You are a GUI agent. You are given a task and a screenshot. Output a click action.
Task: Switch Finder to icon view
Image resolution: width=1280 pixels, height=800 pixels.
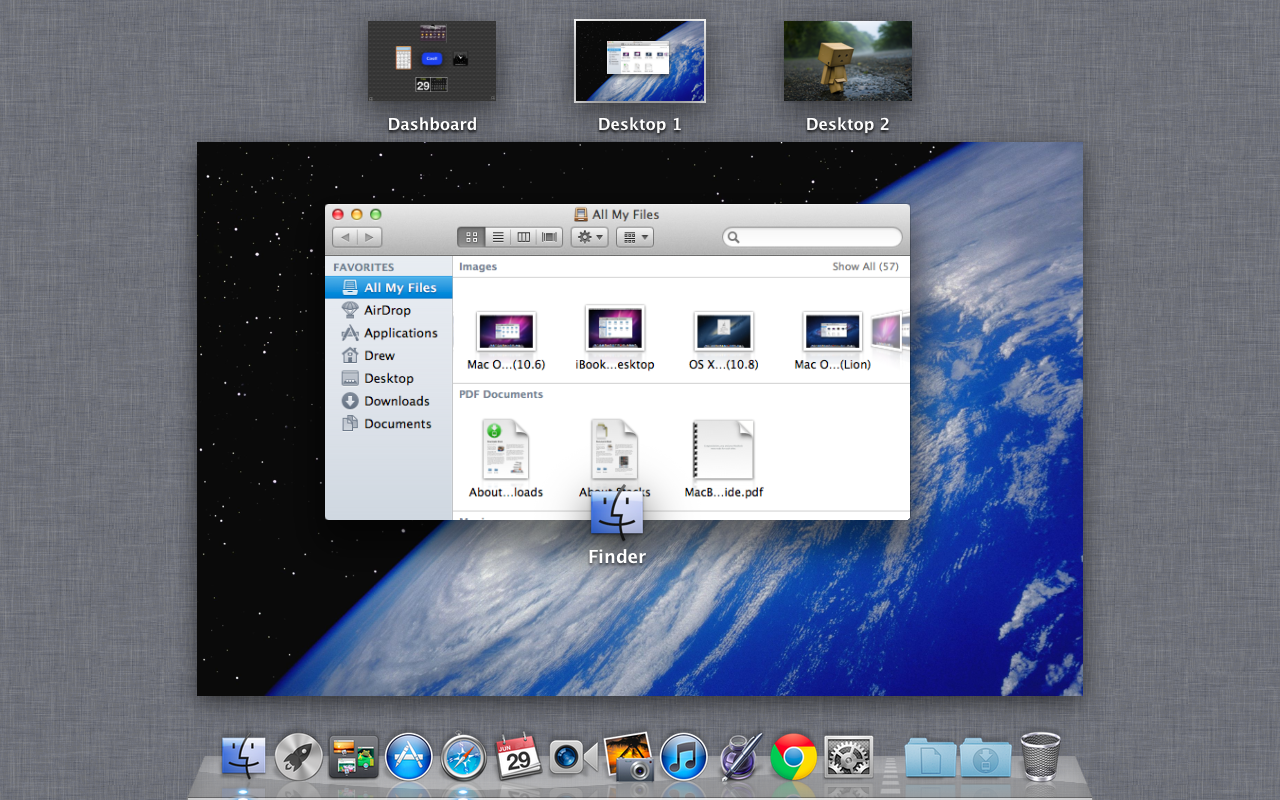[471, 237]
